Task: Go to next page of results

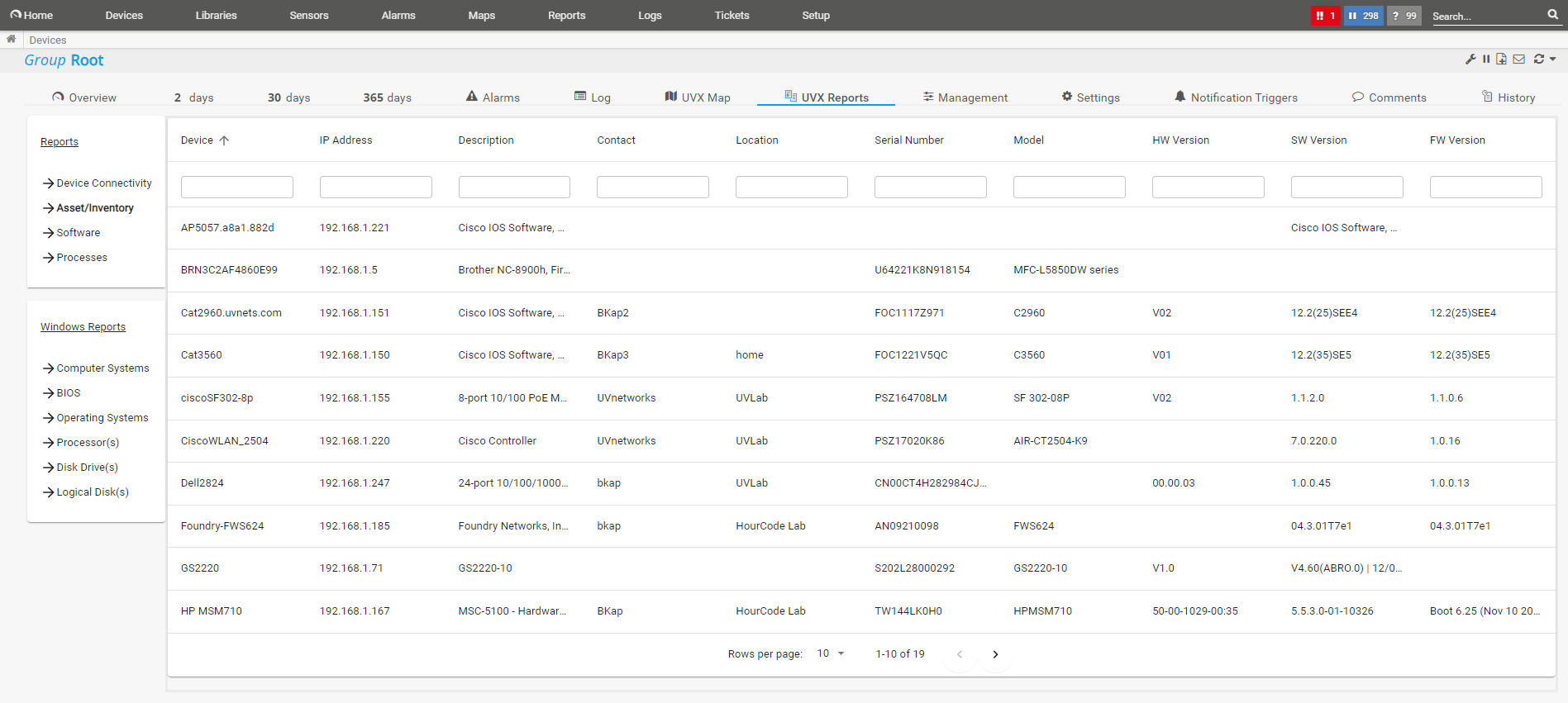Action: pos(995,654)
